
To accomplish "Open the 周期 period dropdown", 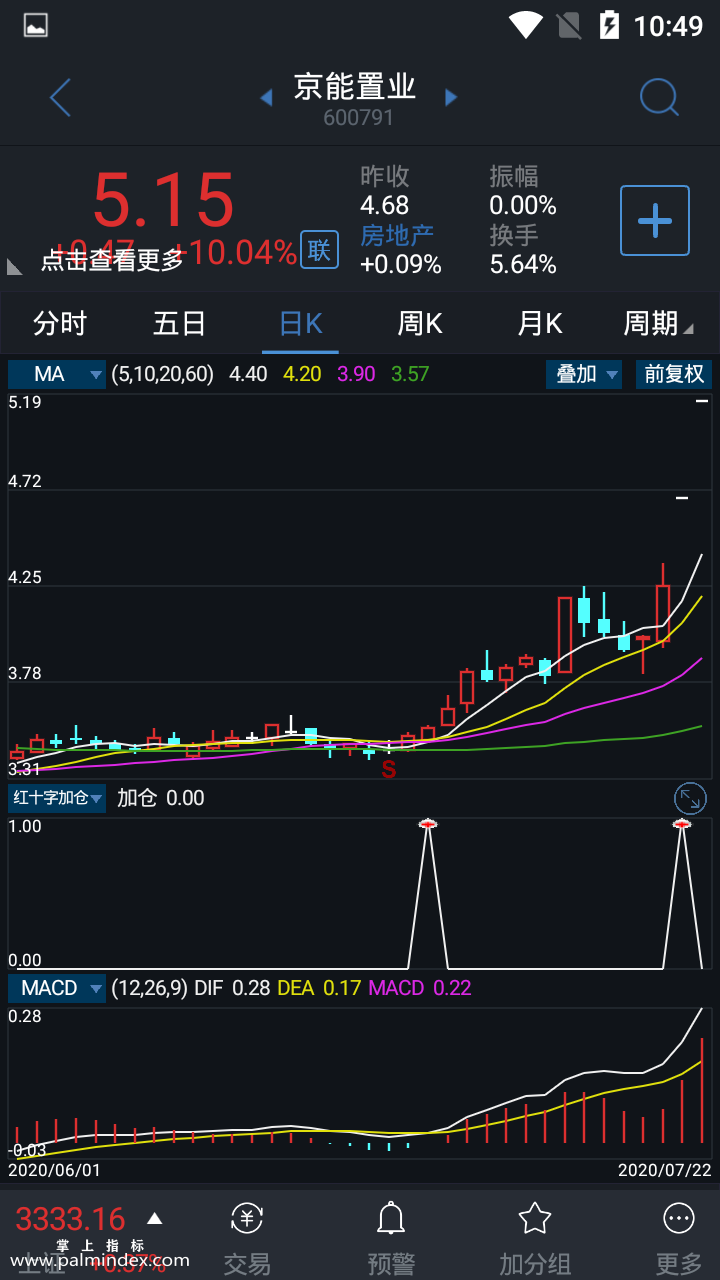I will 658,323.
